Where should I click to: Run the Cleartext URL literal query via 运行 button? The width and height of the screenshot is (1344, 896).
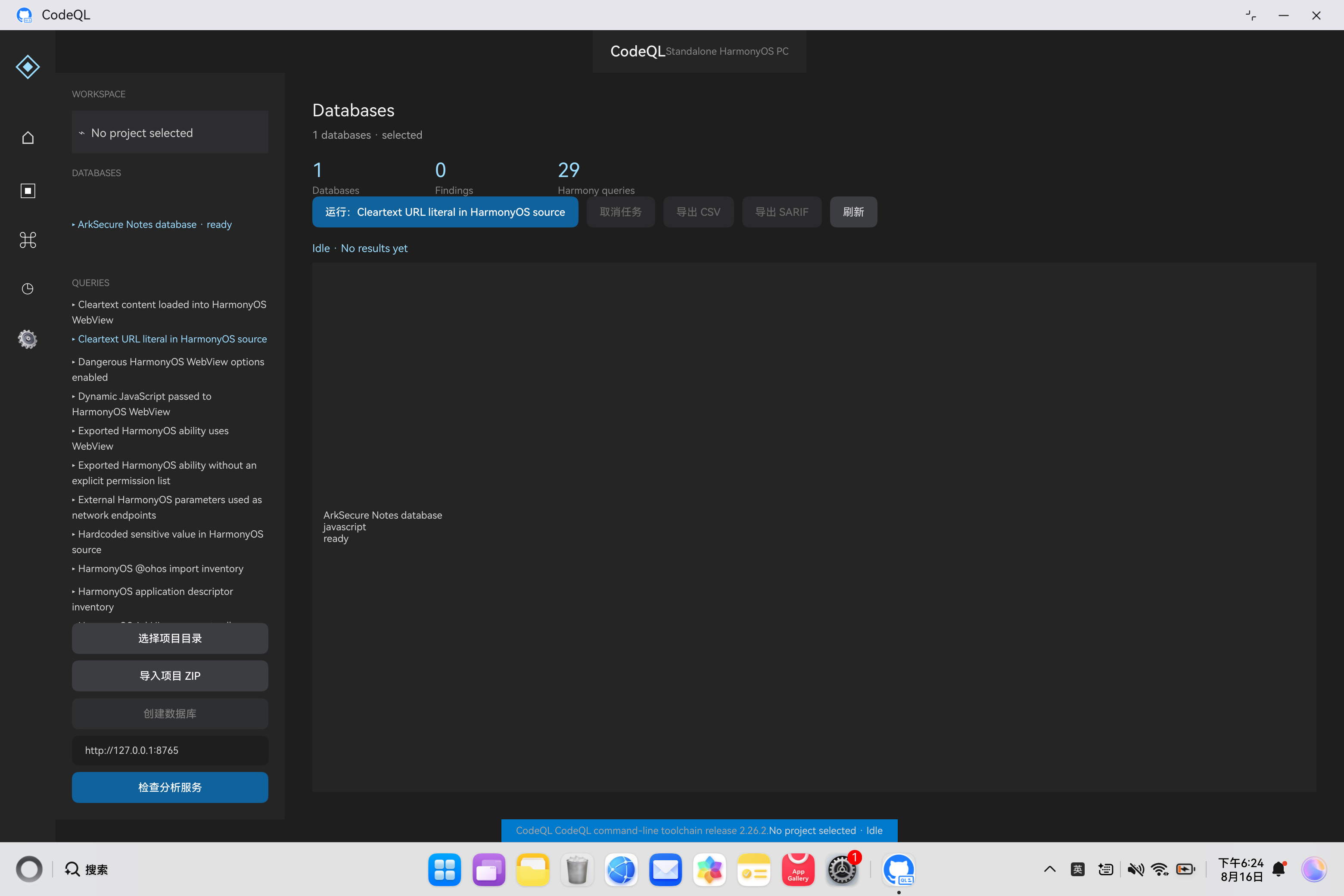tap(445, 212)
